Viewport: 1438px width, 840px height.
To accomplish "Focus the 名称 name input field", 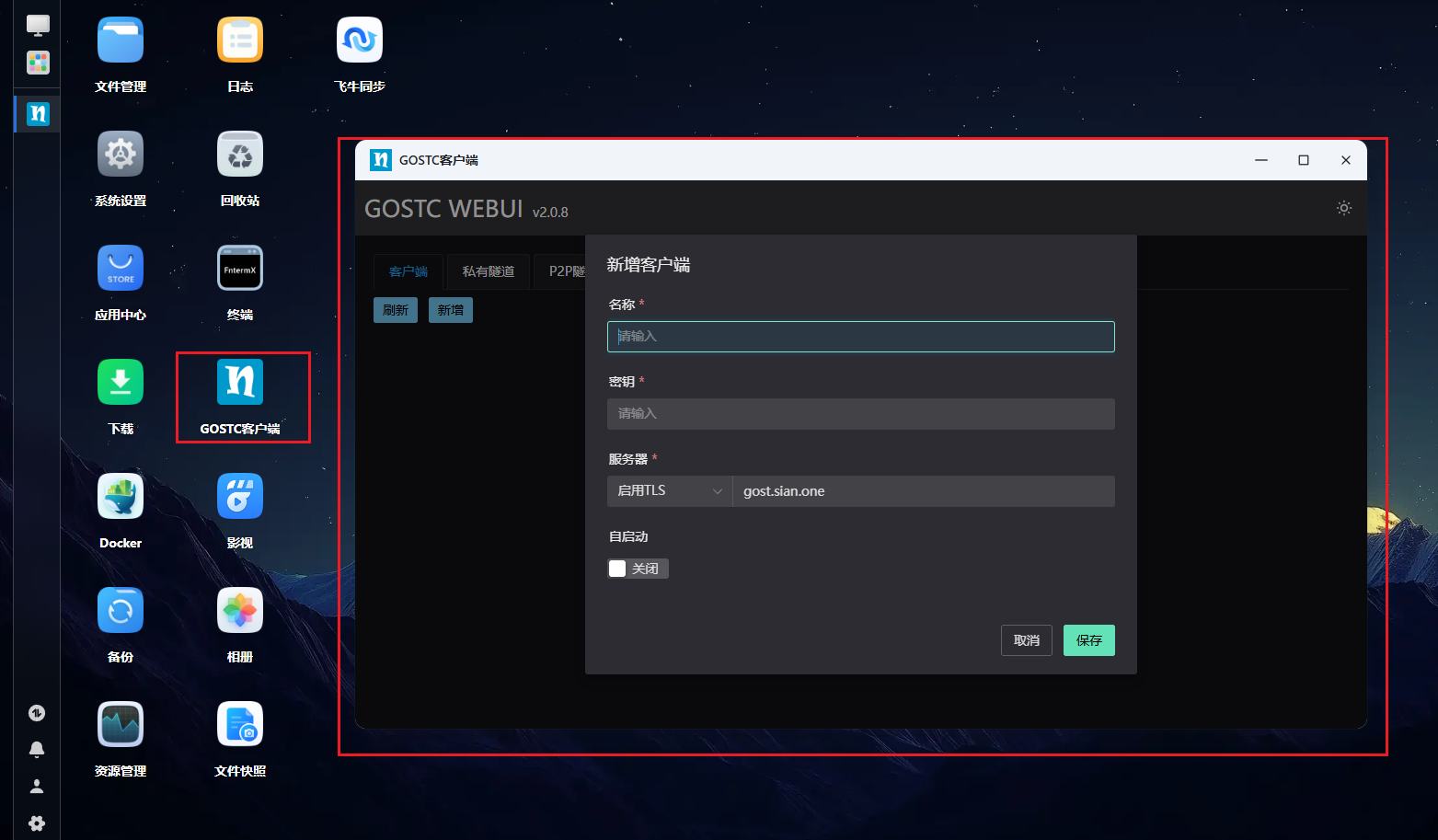I will pos(860,337).
